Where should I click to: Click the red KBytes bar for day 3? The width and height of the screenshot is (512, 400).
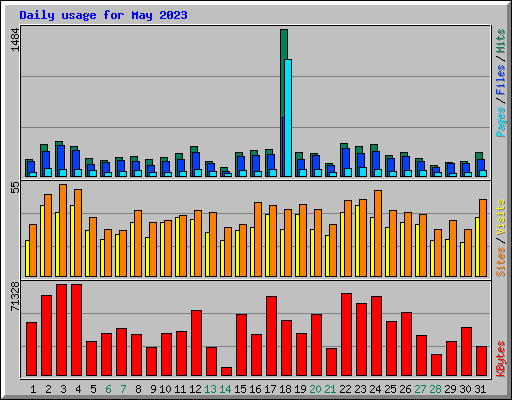61,330
